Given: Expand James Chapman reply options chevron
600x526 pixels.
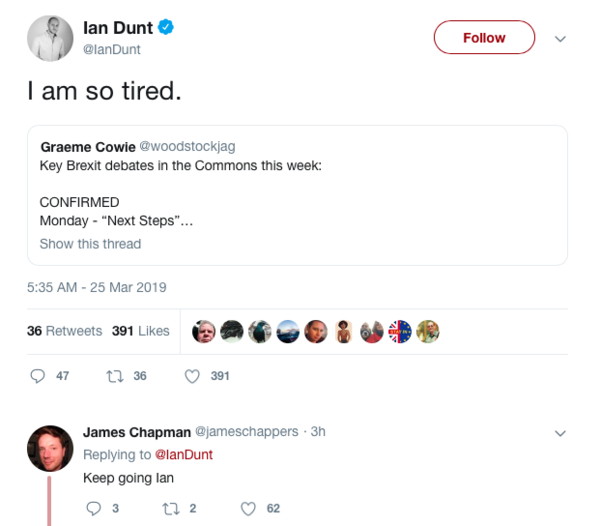Looking at the screenshot, I should (x=560, y=433).
